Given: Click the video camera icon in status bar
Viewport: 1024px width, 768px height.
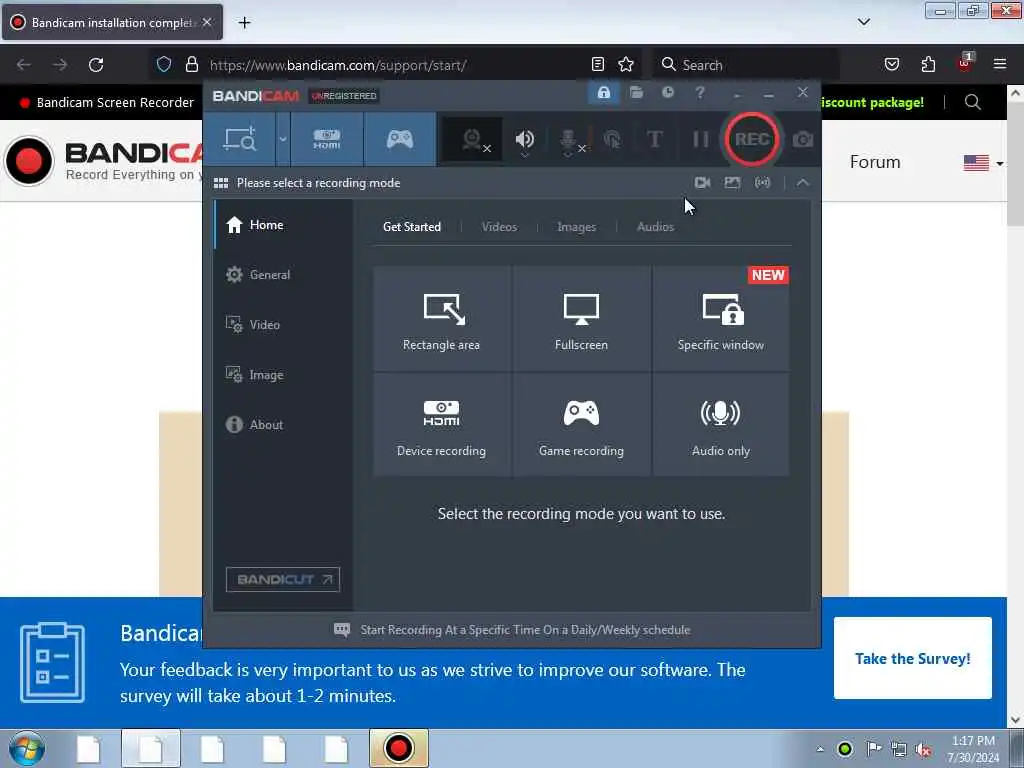Looking at the screenshot, I should pos(702,183).
